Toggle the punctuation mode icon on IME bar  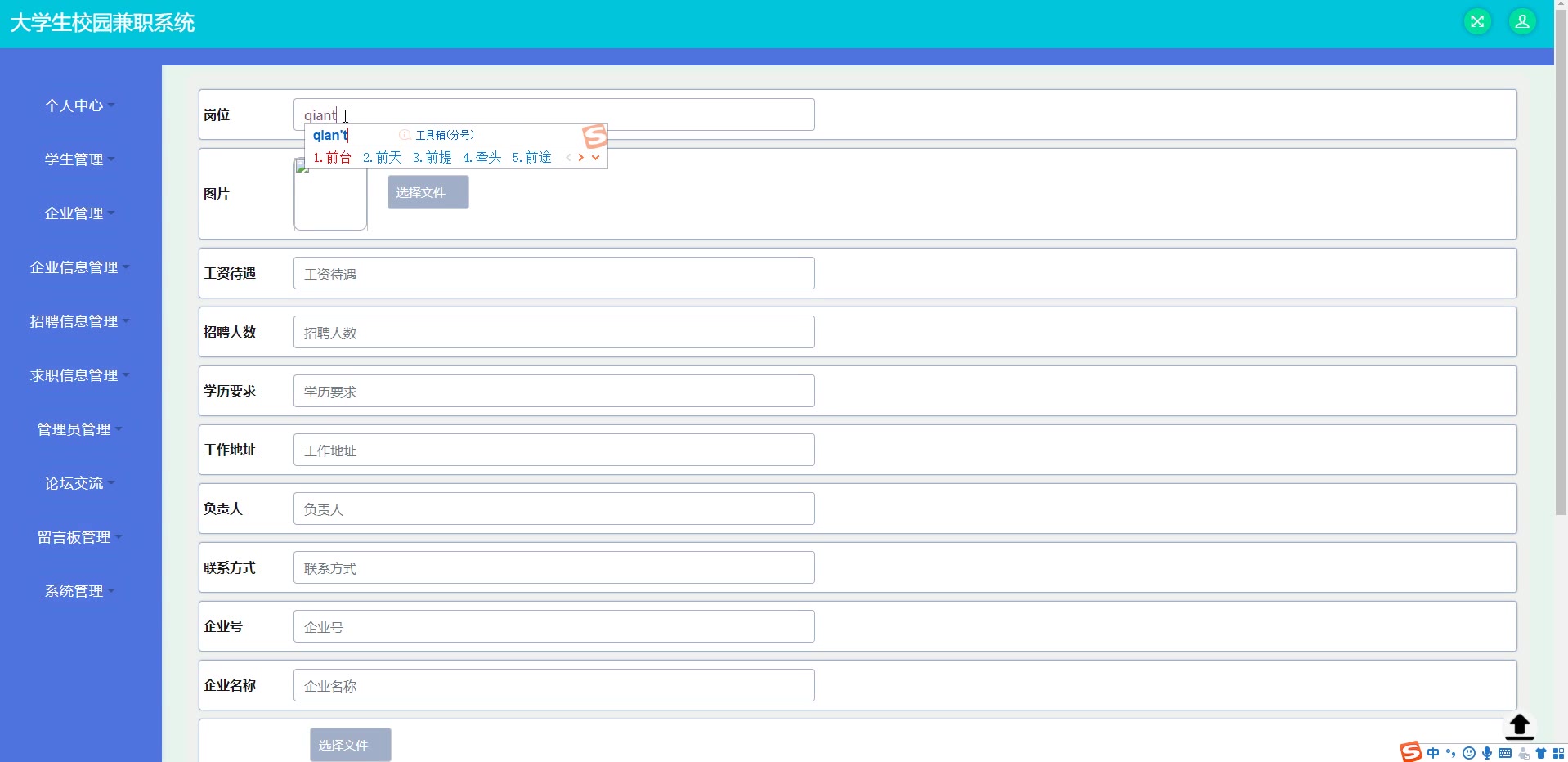coord(1451,753)
